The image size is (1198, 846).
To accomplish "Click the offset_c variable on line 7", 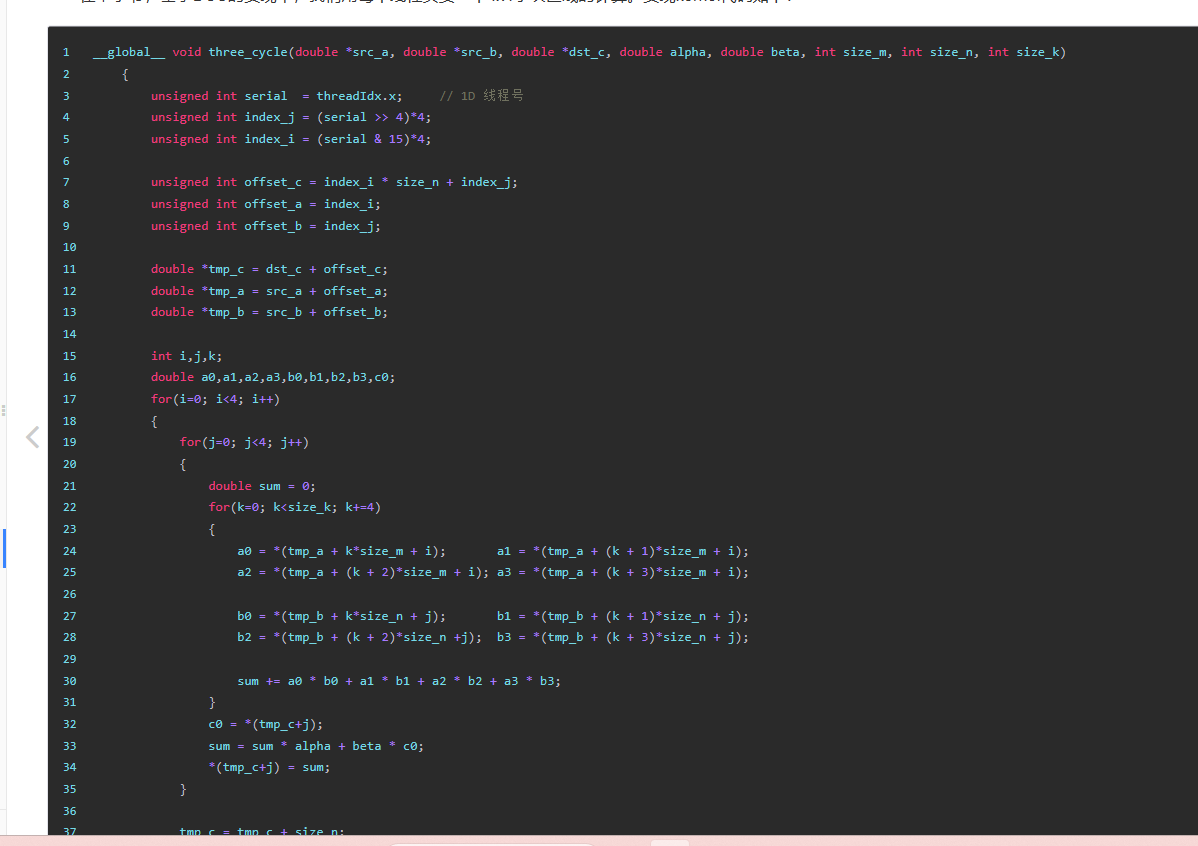I will point(273,183).
